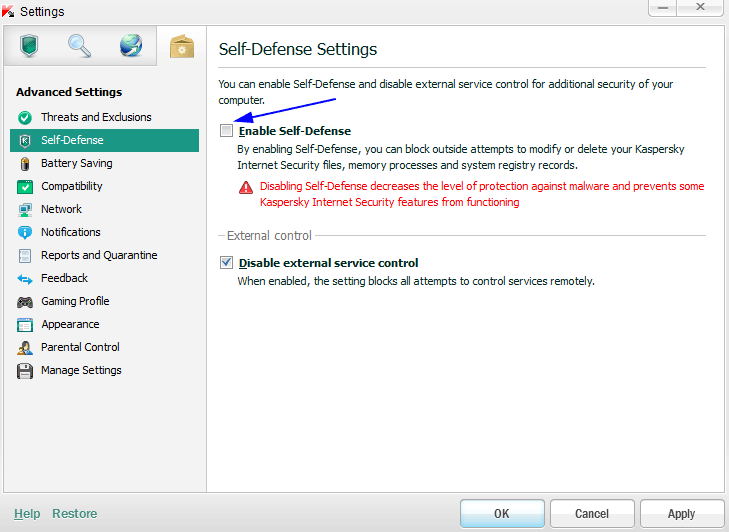Click the red warning triangle icon
This screenshot has height=532, width=729.
tap(246, 187)
